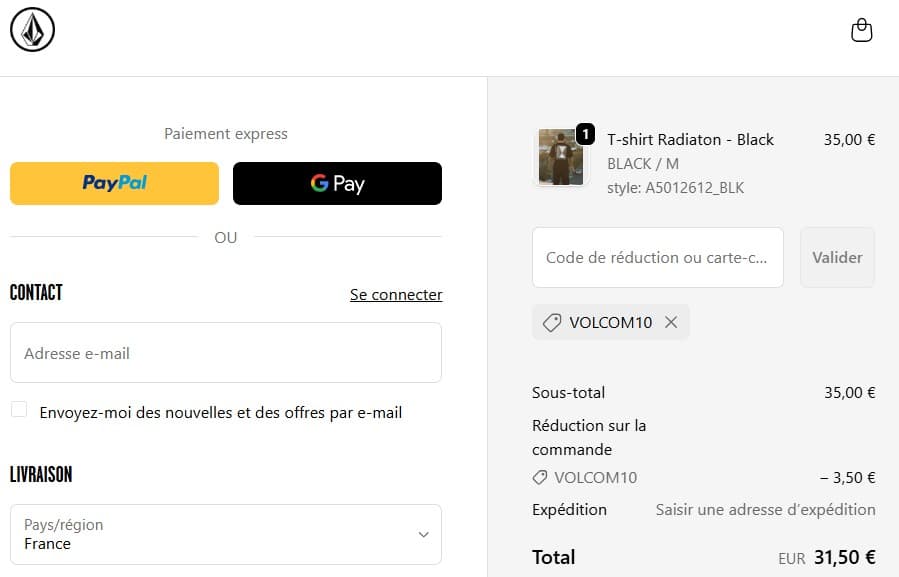Remove the VOLCOM10 discount code
899x577 pixels.
[x=671, y=322]
